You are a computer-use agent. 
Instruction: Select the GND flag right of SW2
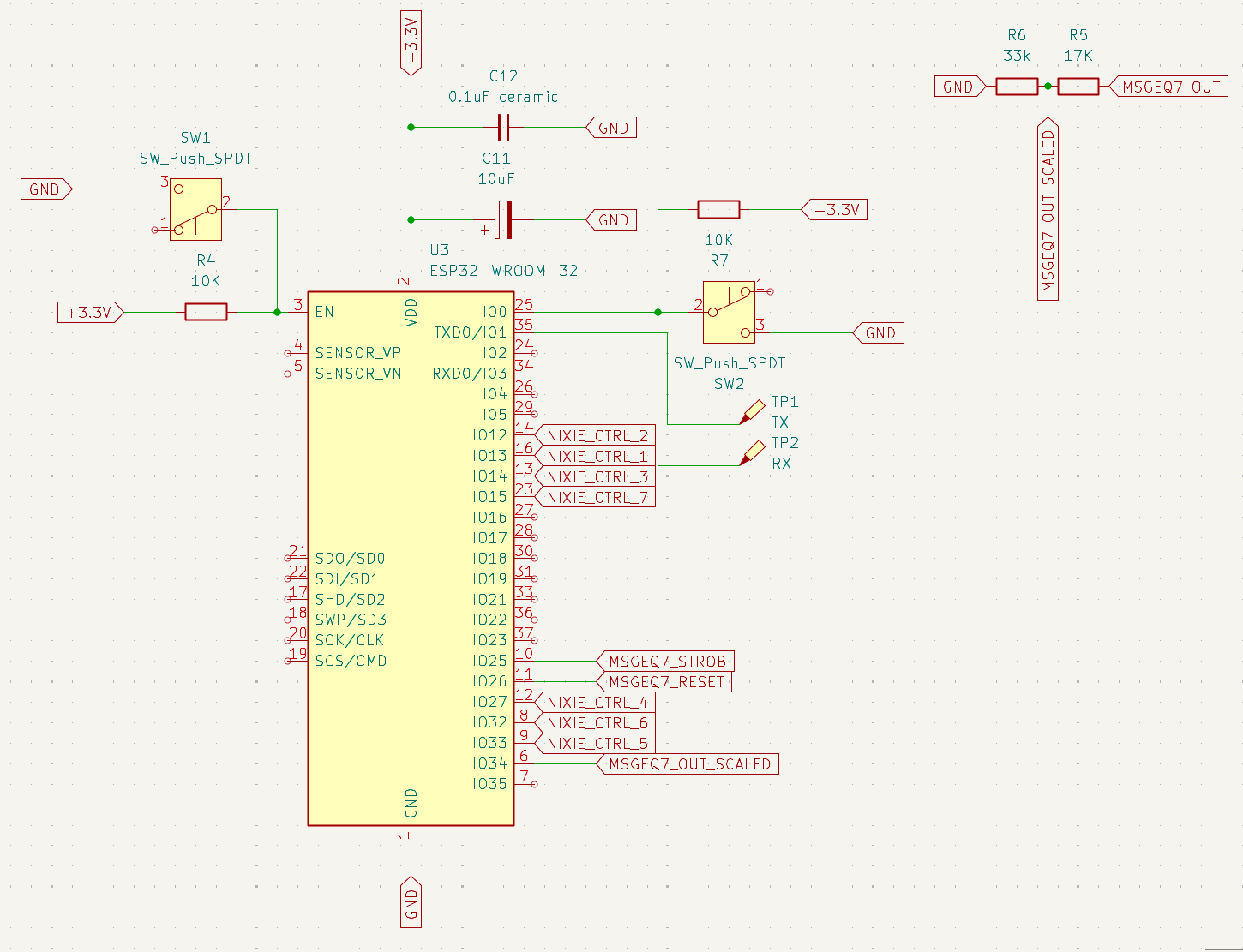pyautogui.click(x=879, y=333)
